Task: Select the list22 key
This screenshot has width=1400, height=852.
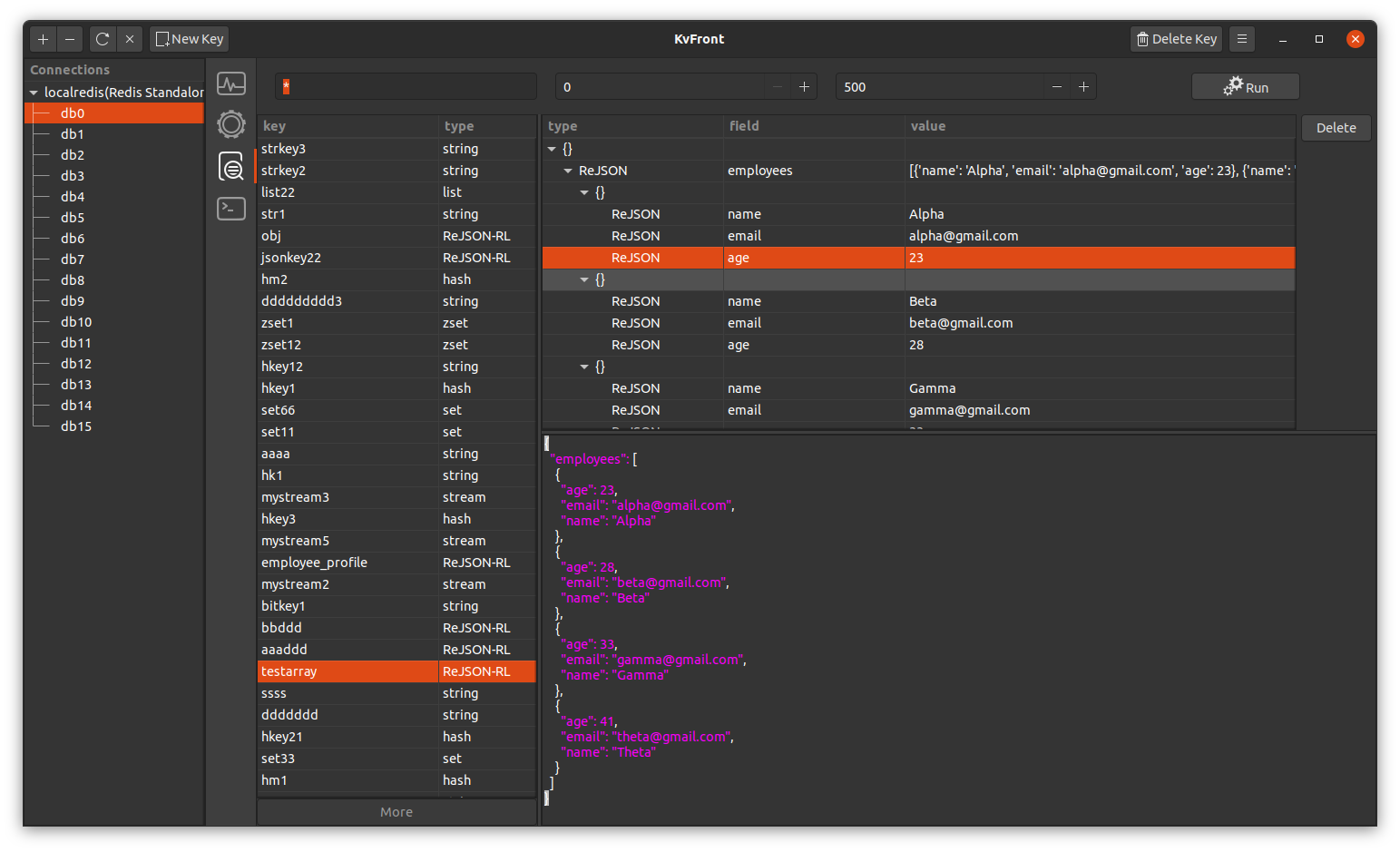Action: (397, 192)
